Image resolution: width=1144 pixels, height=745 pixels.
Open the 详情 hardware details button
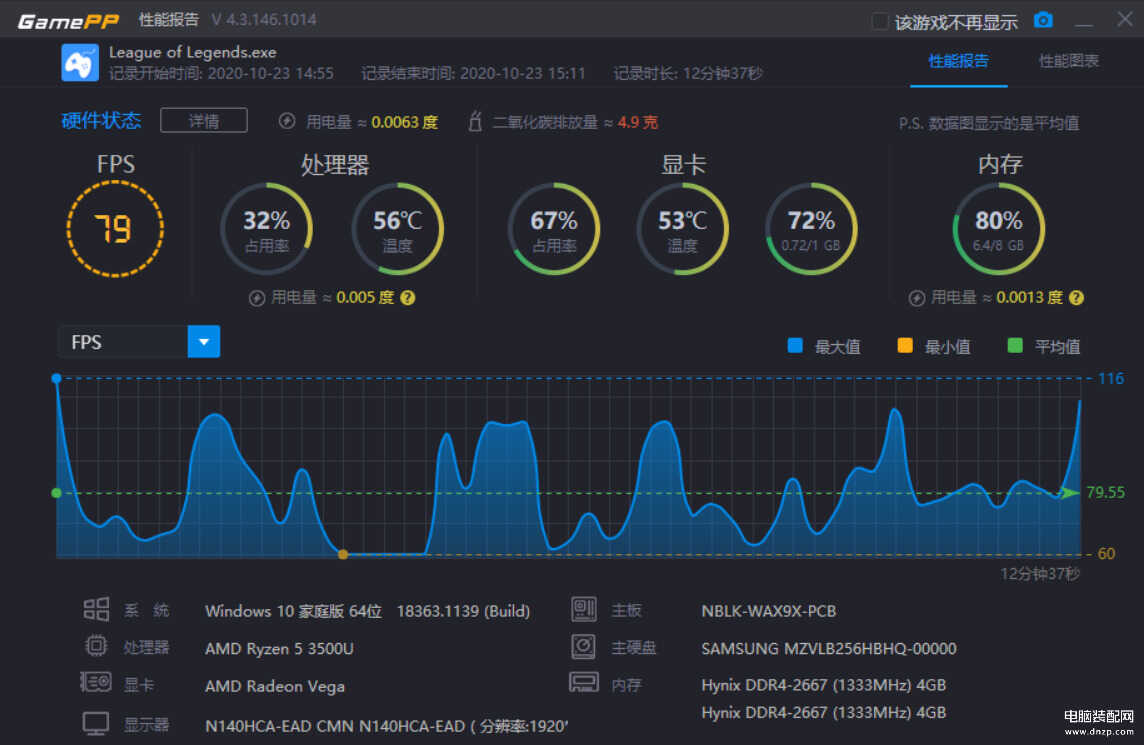tap(204, 120)
